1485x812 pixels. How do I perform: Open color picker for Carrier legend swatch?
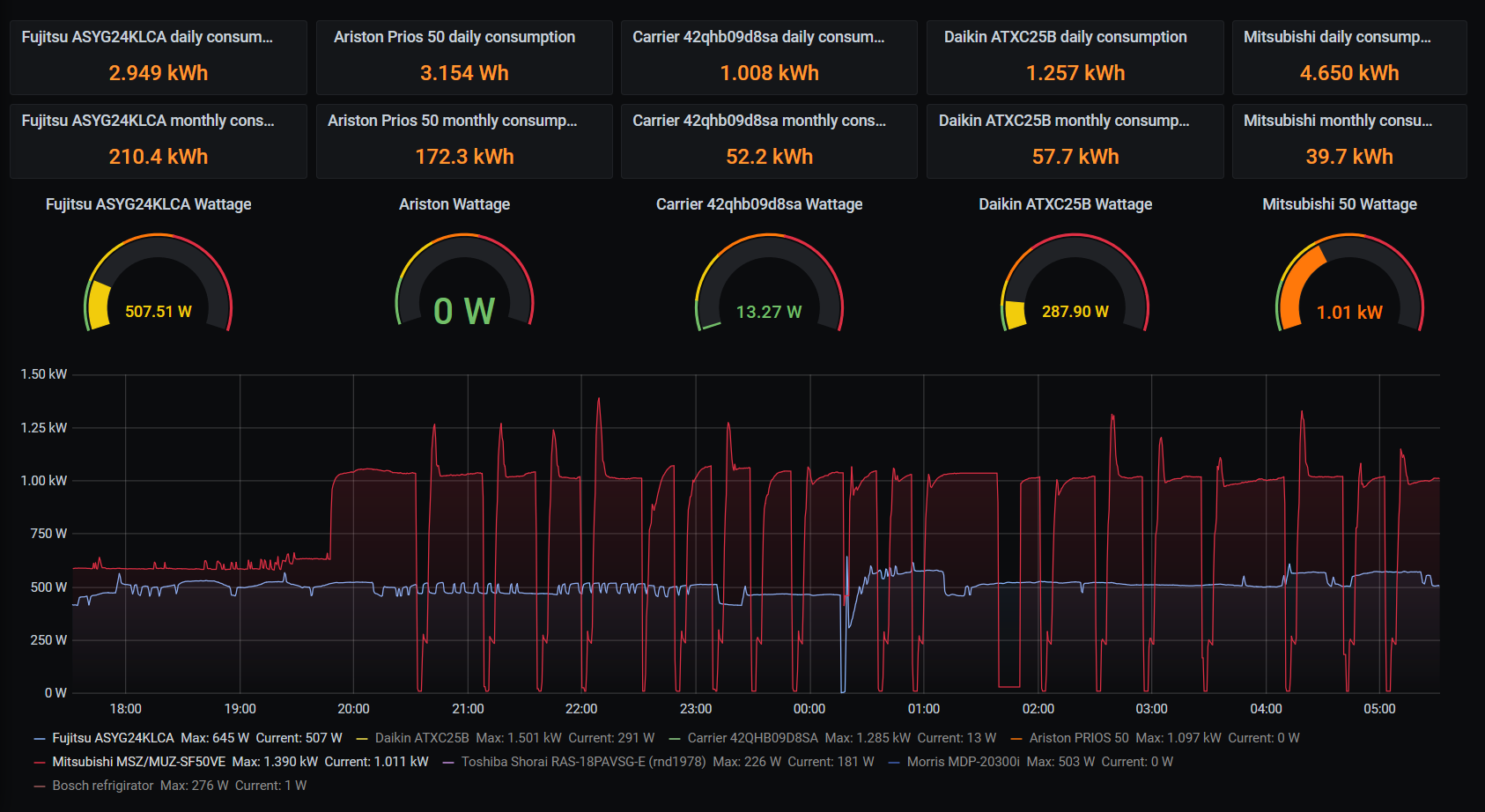point(675,738)
